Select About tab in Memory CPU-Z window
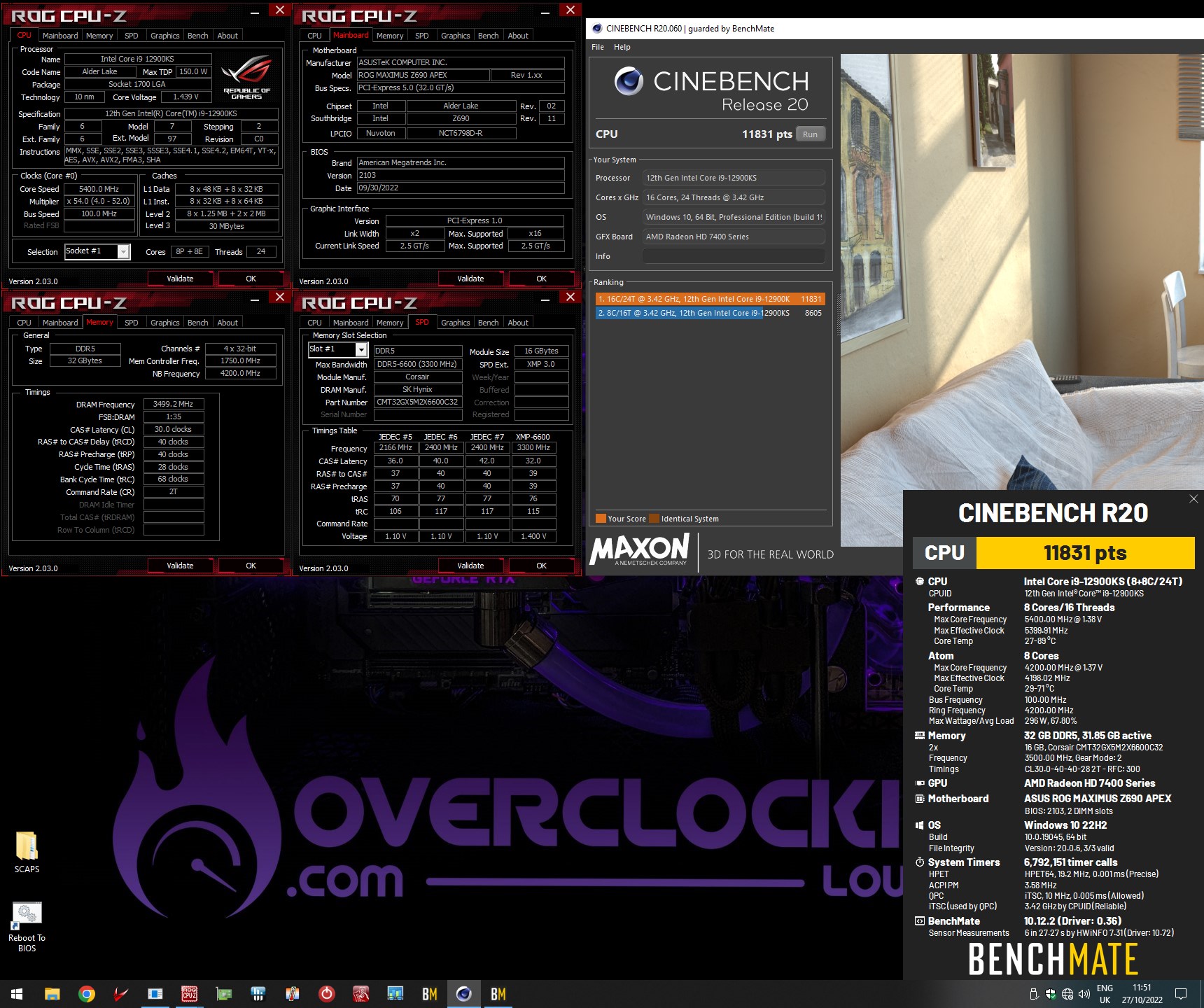Image resolution: width=1204 pixels, height=1008 pixels. pos(227,323)
